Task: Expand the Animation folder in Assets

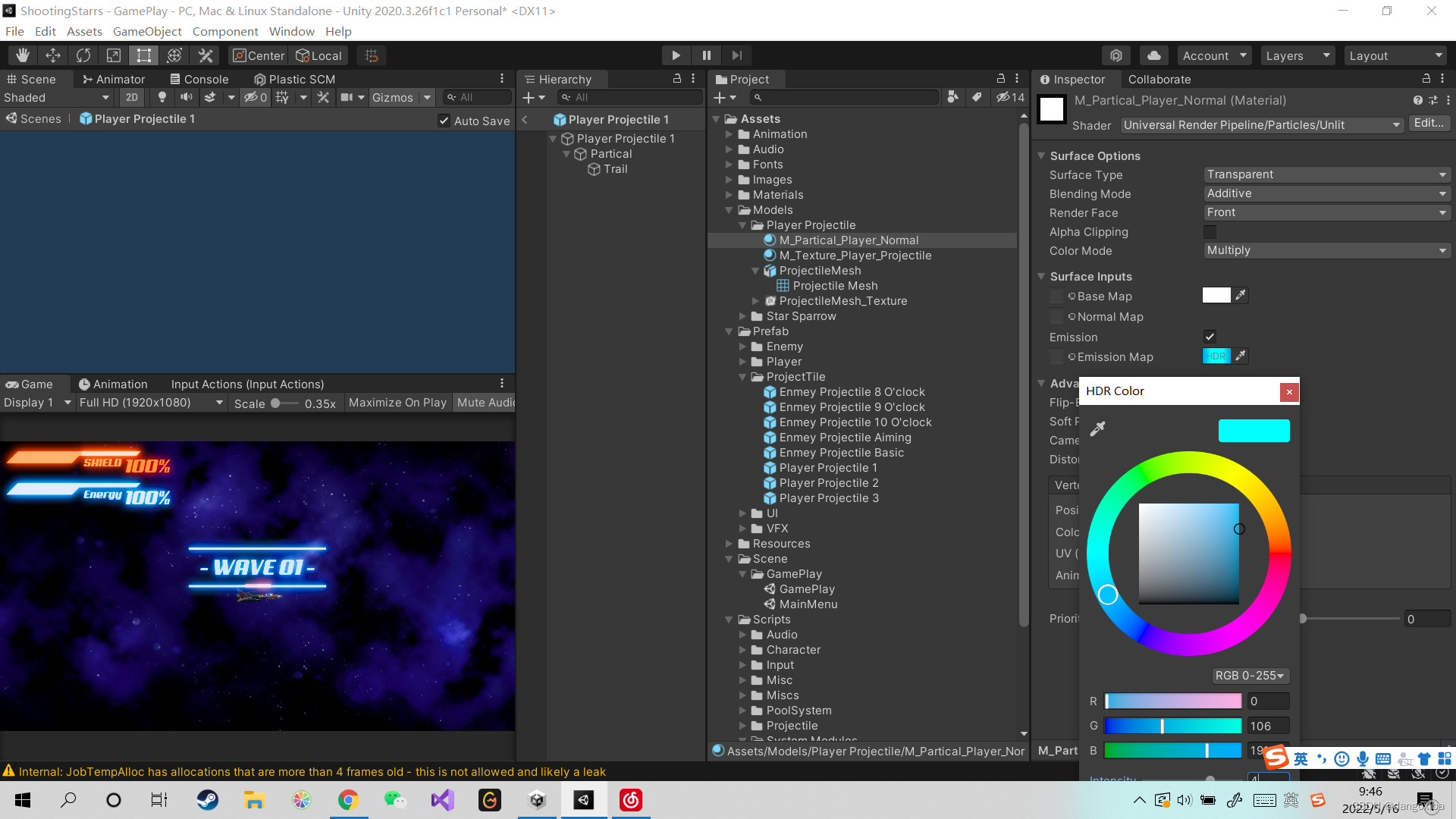Action: (729, 134)
